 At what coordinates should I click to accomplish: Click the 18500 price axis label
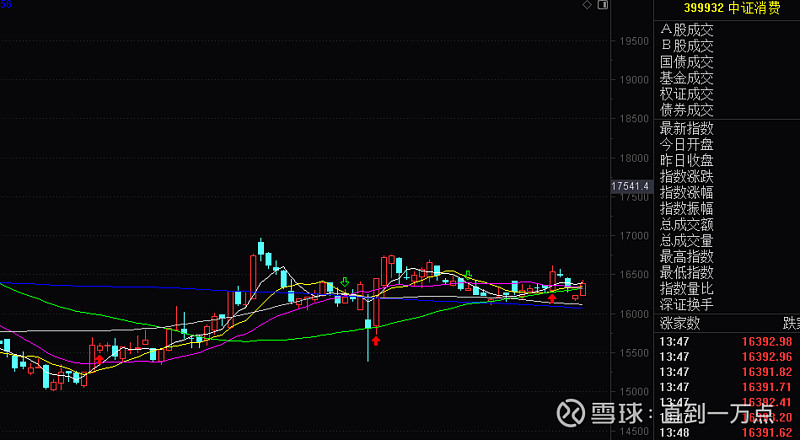point(634,119)
